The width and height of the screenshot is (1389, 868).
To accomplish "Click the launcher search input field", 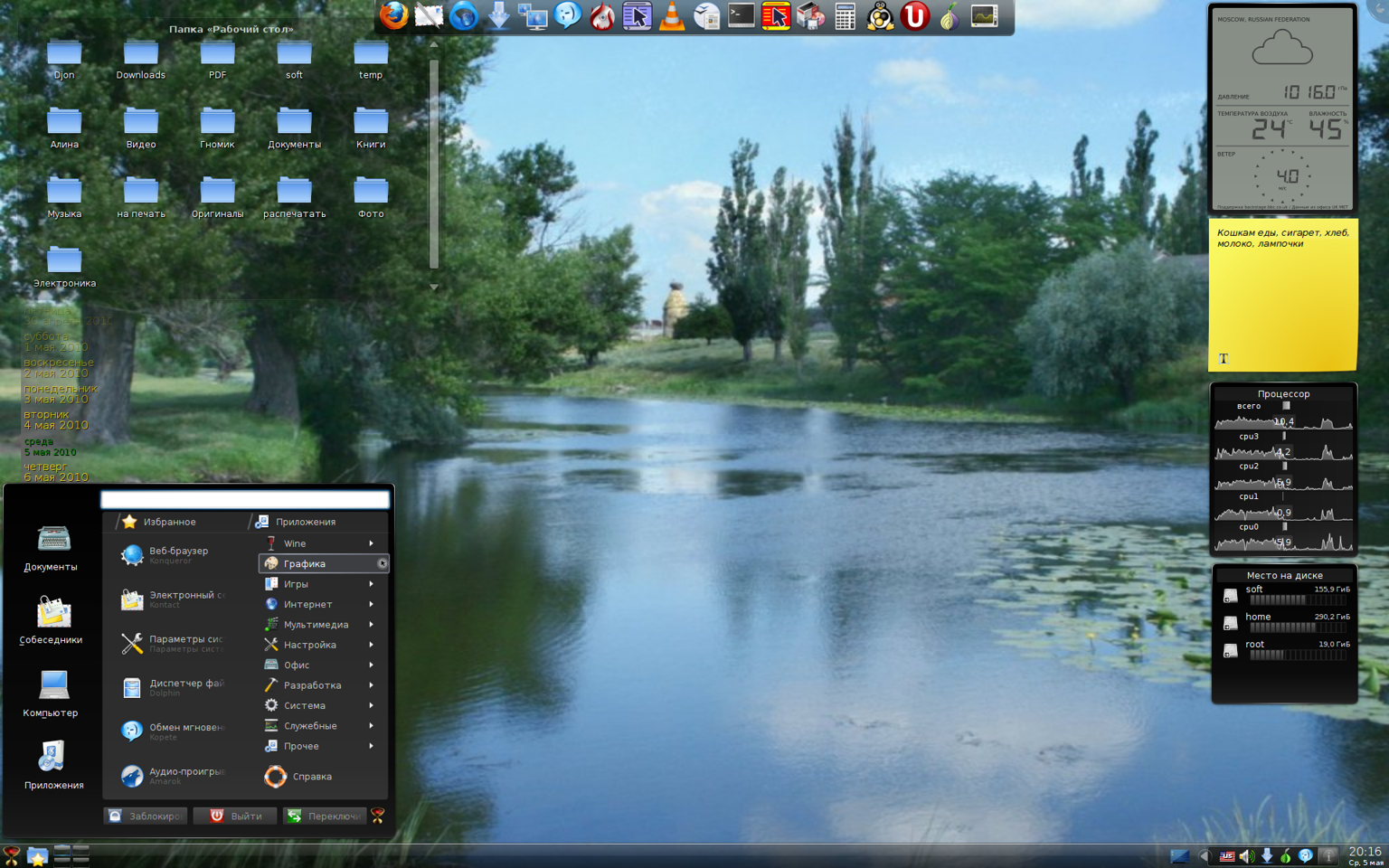I will 245,499.
